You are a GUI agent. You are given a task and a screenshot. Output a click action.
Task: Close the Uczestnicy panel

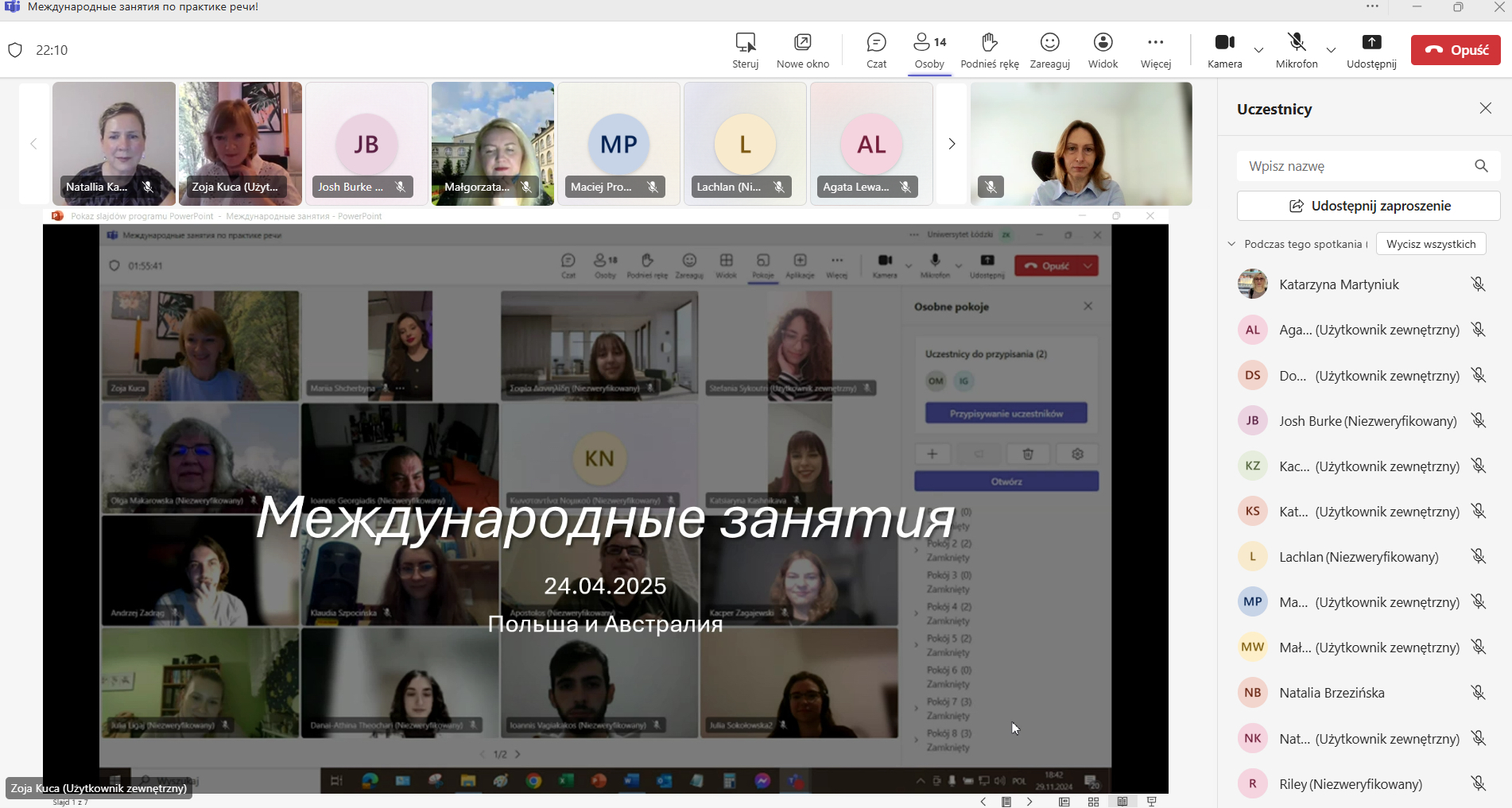pyautogui.click(x=1485, y=108)
